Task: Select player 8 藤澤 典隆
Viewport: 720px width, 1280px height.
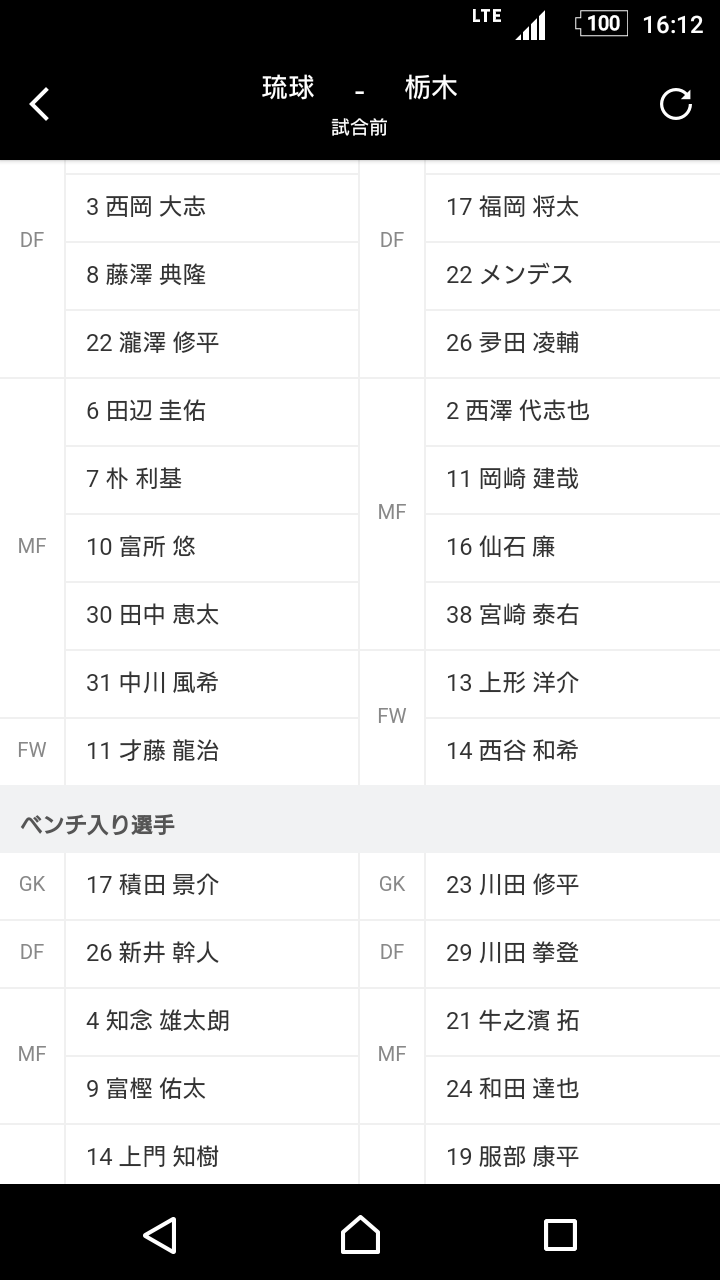Action: [211, 275]
